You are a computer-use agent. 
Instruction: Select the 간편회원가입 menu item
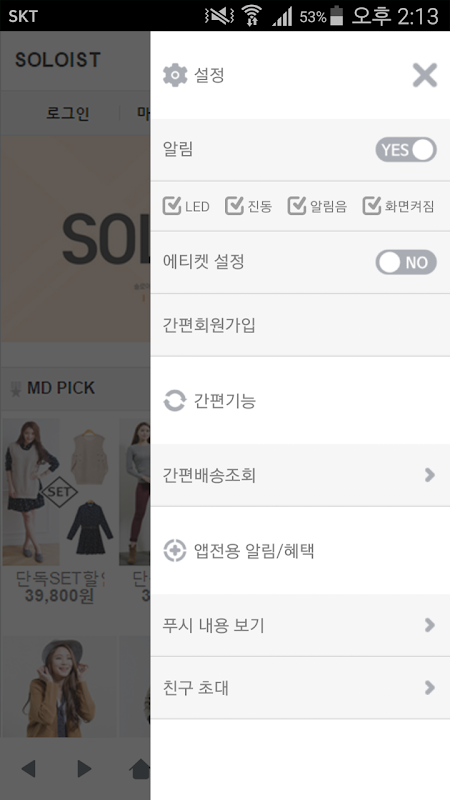(300, 325)
